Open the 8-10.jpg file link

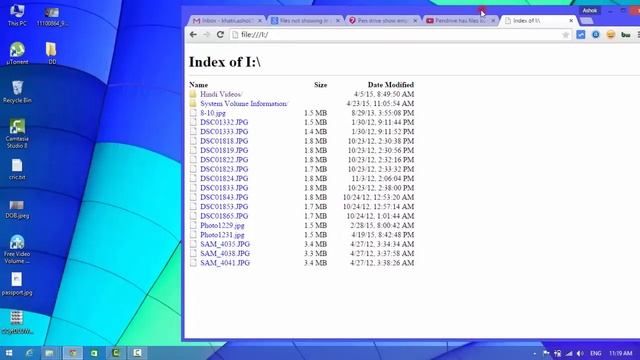(213, 113)
